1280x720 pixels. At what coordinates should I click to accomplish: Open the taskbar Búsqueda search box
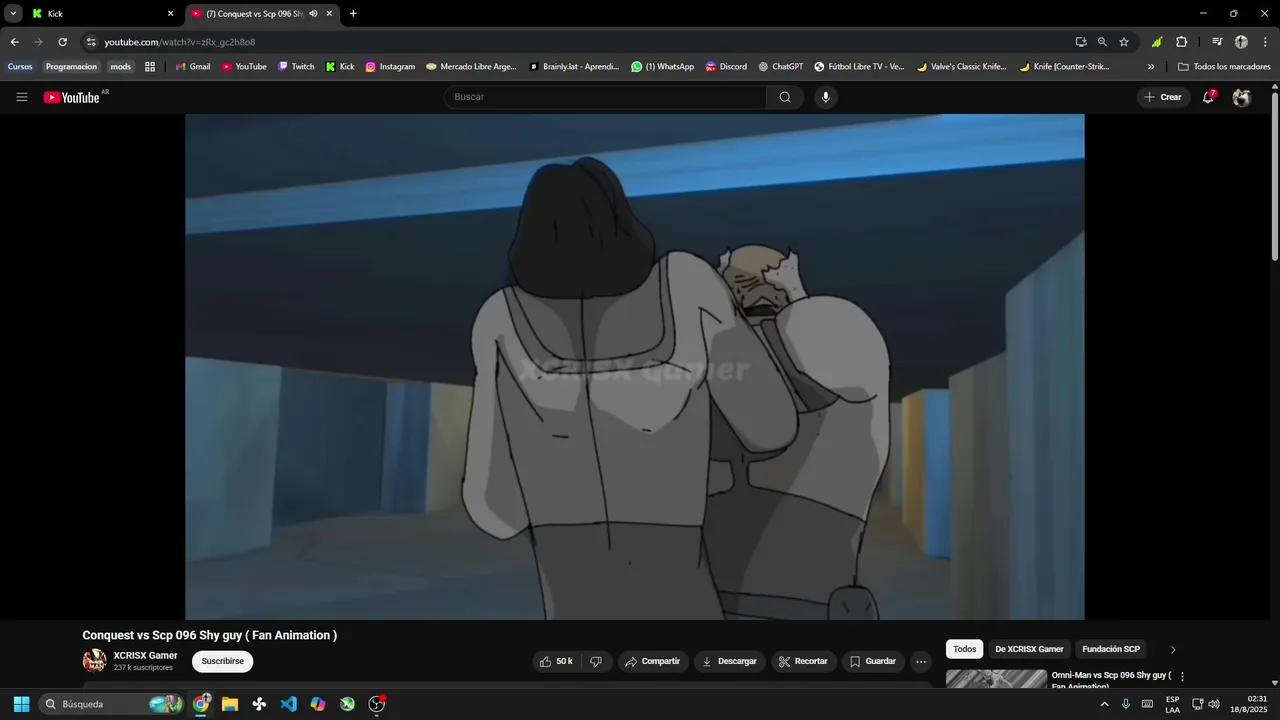pos(111,704)
